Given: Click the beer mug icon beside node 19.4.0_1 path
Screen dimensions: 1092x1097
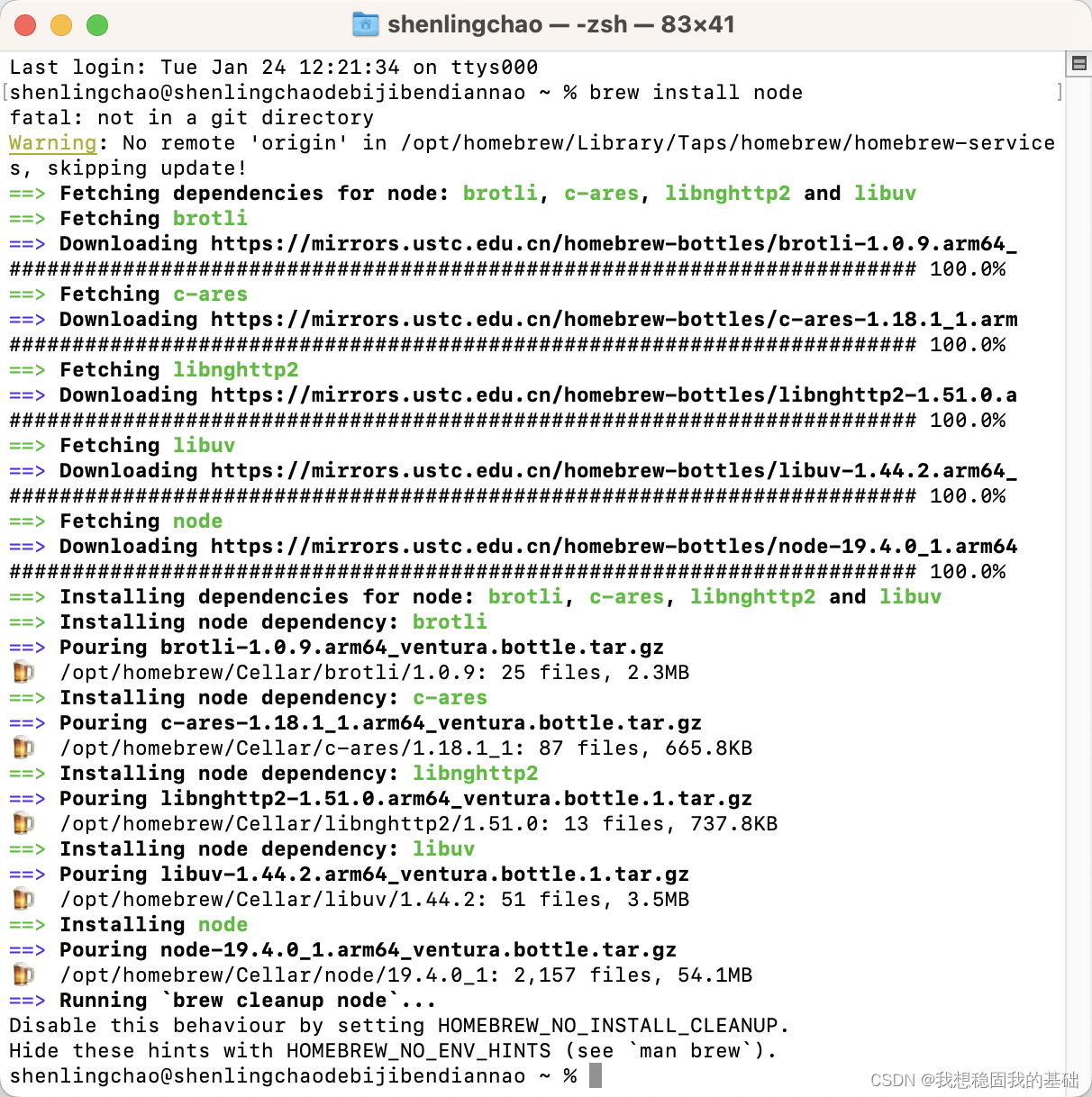Looking at the screenshot, I should [x=23, y=974].
